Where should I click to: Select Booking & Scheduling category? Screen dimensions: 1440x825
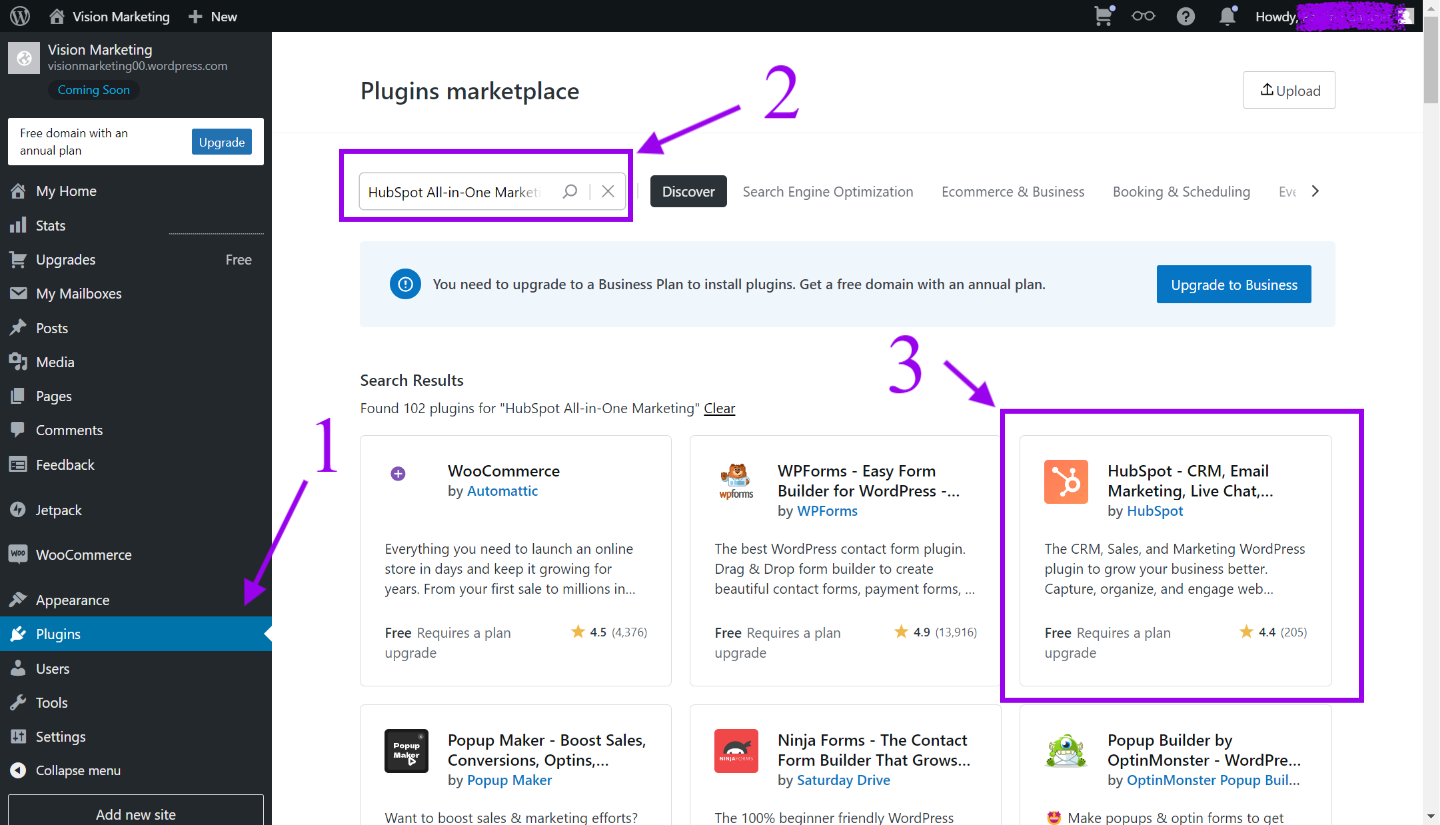1181,191
